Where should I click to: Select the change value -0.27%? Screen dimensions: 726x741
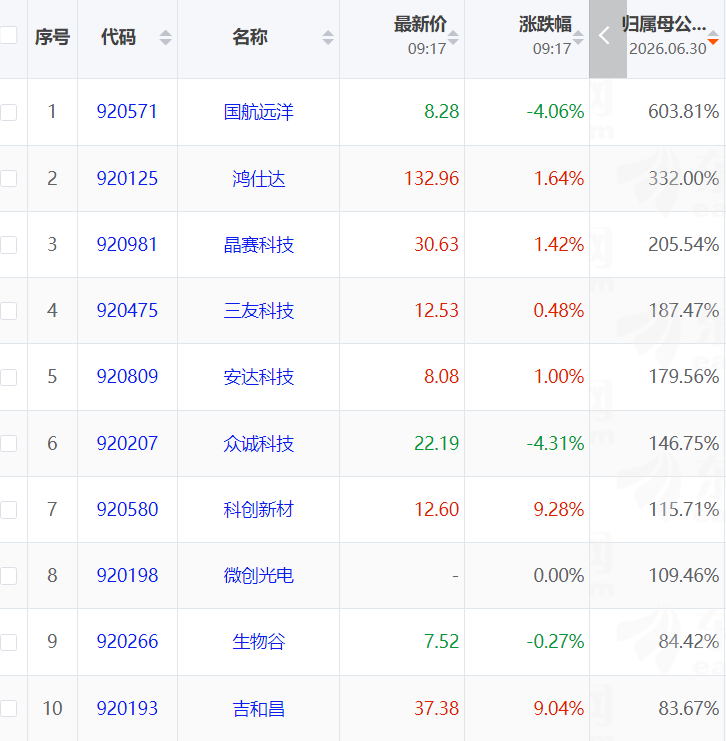555,642
